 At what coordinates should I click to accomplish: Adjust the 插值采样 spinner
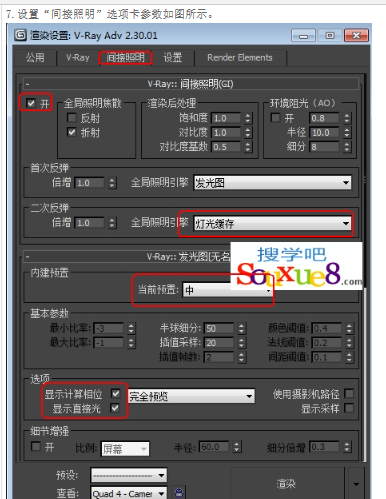(242, 343)
